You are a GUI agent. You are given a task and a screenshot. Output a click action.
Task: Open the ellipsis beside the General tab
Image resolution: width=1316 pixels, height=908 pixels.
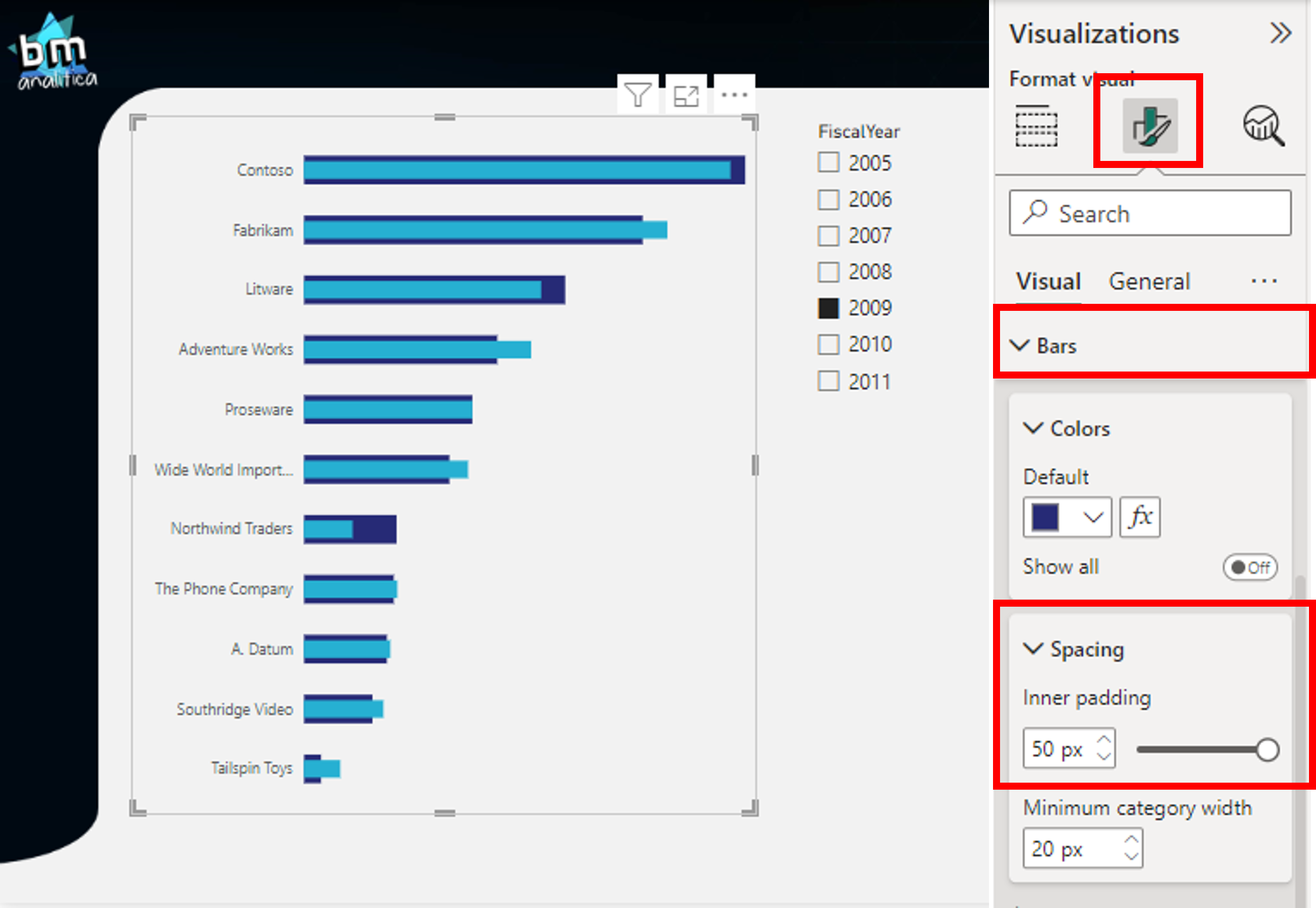pos(1264,281)
